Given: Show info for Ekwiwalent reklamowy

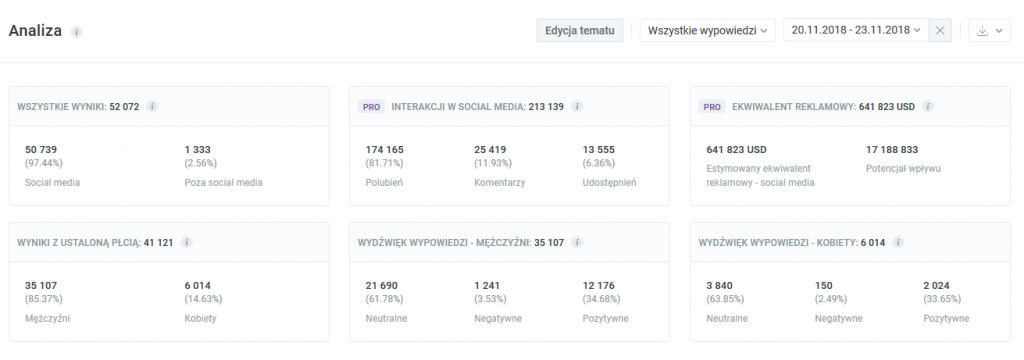Looking at the screenshot, I should coord(928,106).
